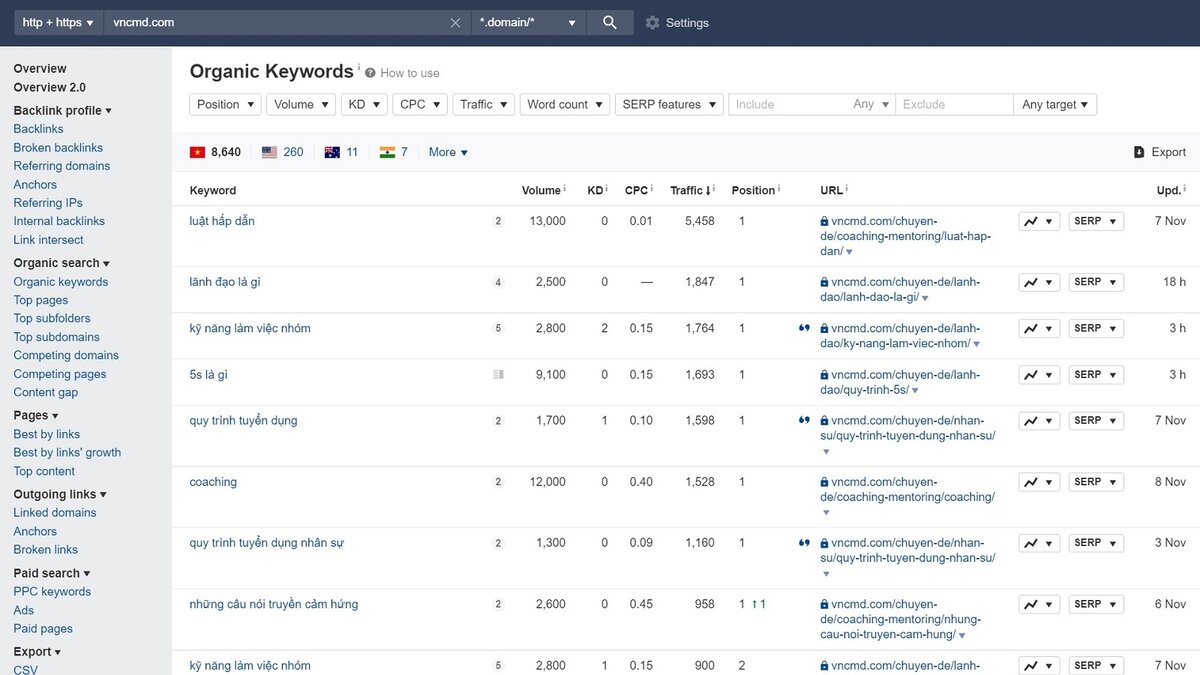Open trend chart for những câu nói truyền cảm hứng
1200x675 pixels.
(x=1039, y=604)
